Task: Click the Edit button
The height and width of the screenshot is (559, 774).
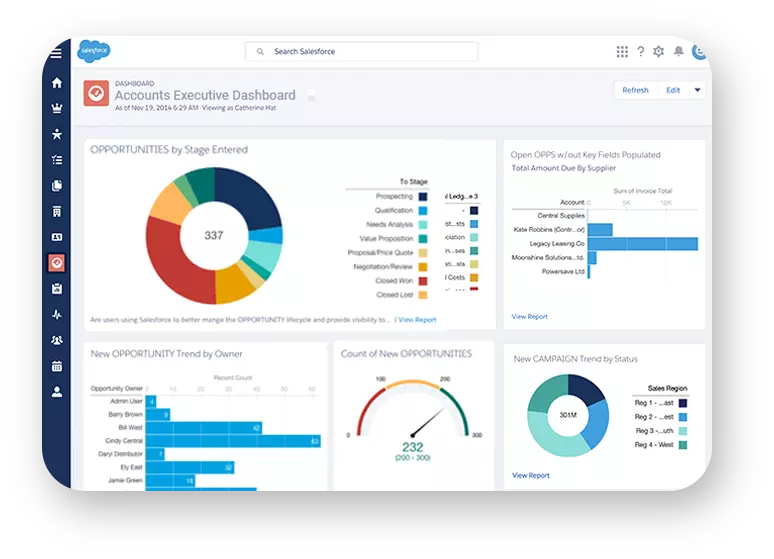Action: coord(673,90)
